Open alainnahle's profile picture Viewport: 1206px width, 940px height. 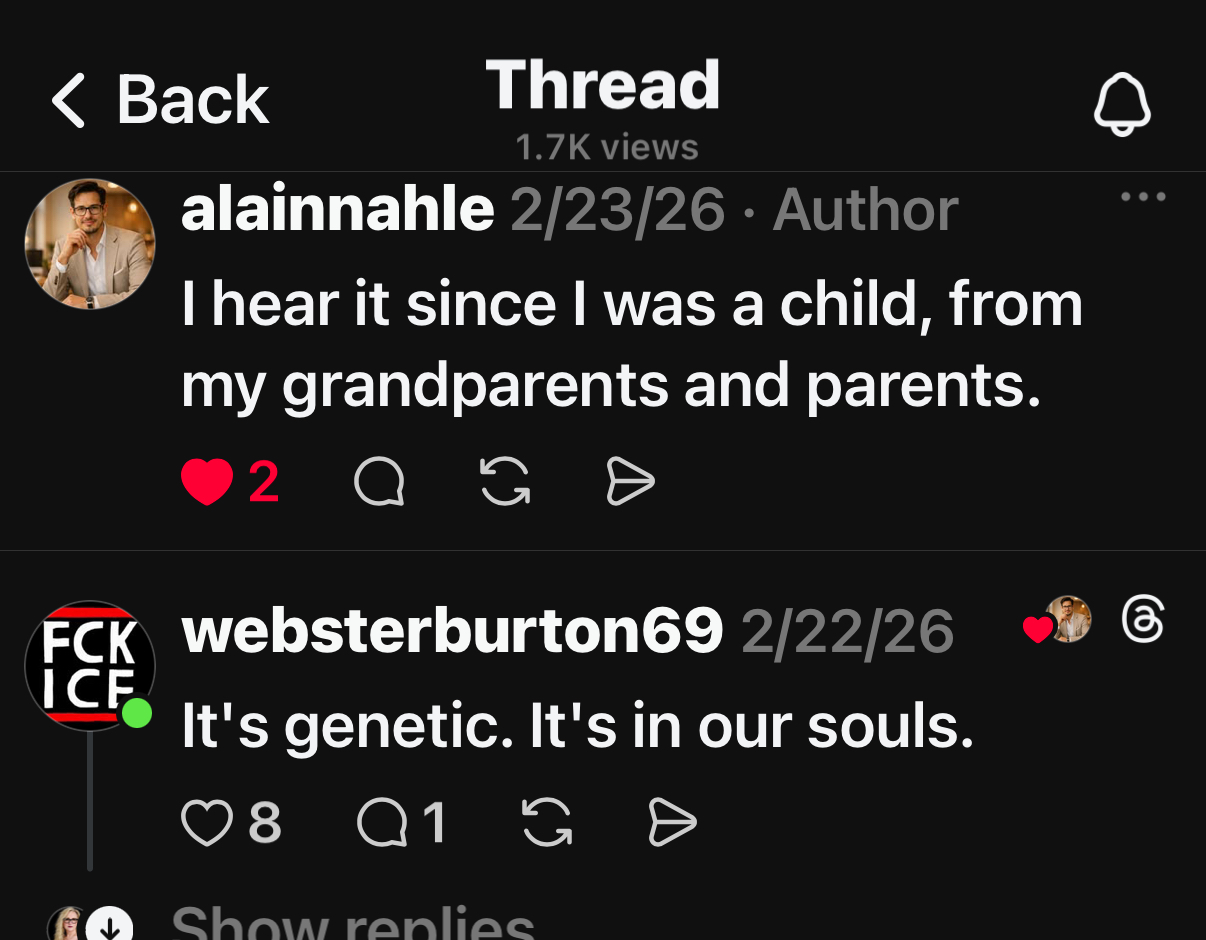[x=90, y=243]
